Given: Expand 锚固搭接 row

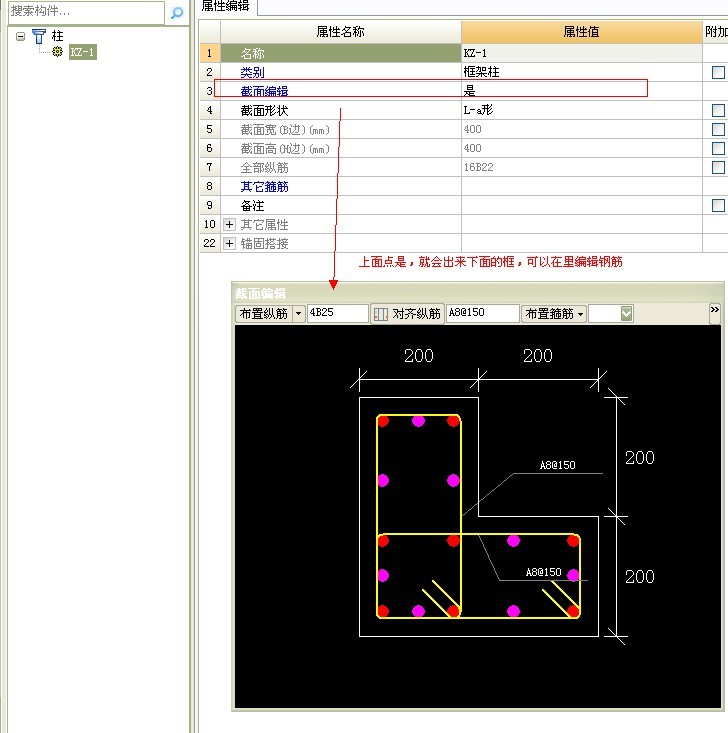Looking at the screenshot, I should point(229,244).
